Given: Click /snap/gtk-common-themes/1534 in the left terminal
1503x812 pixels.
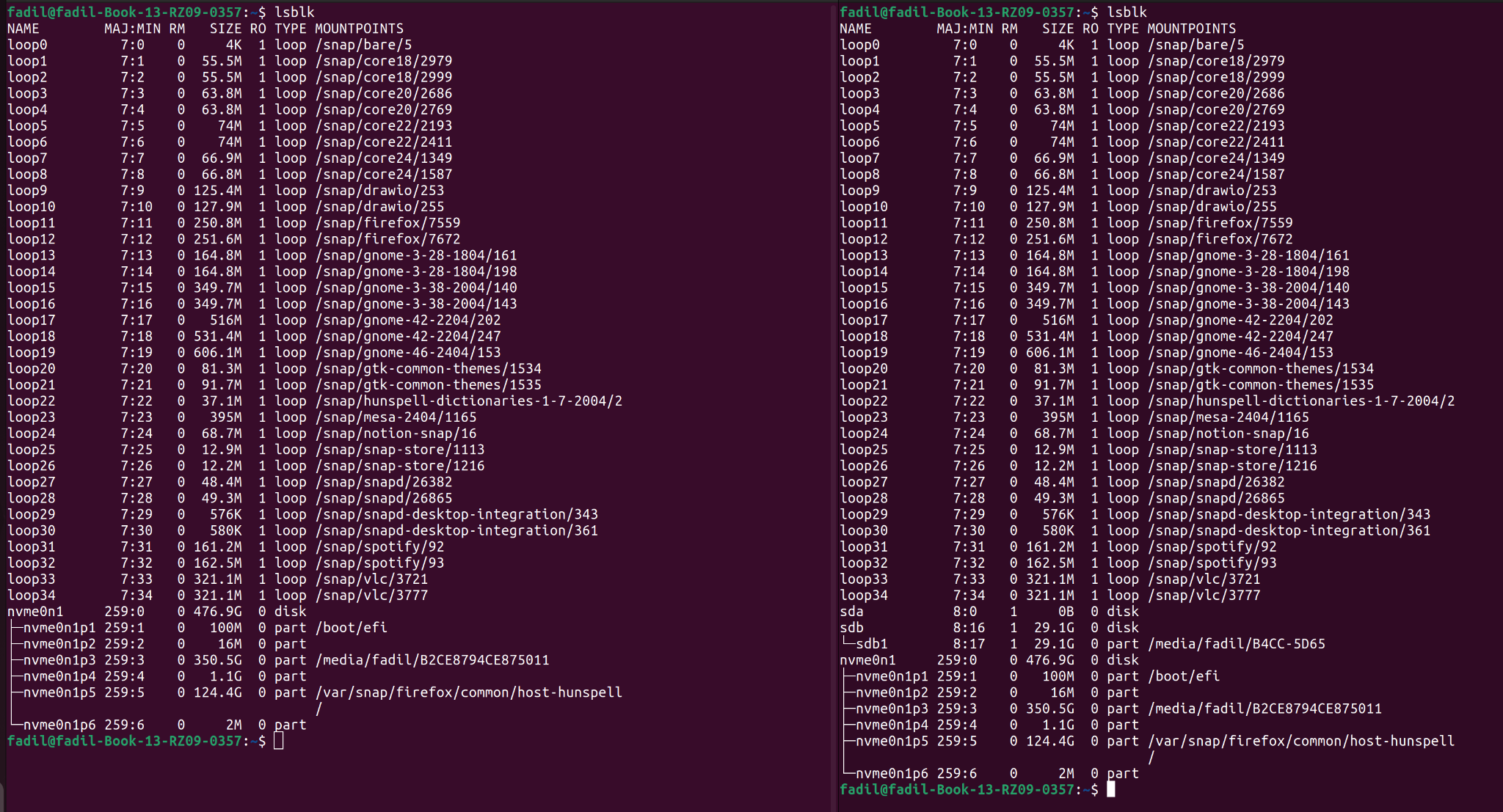Looking at the screenshot, I should [x=429, y=369].
